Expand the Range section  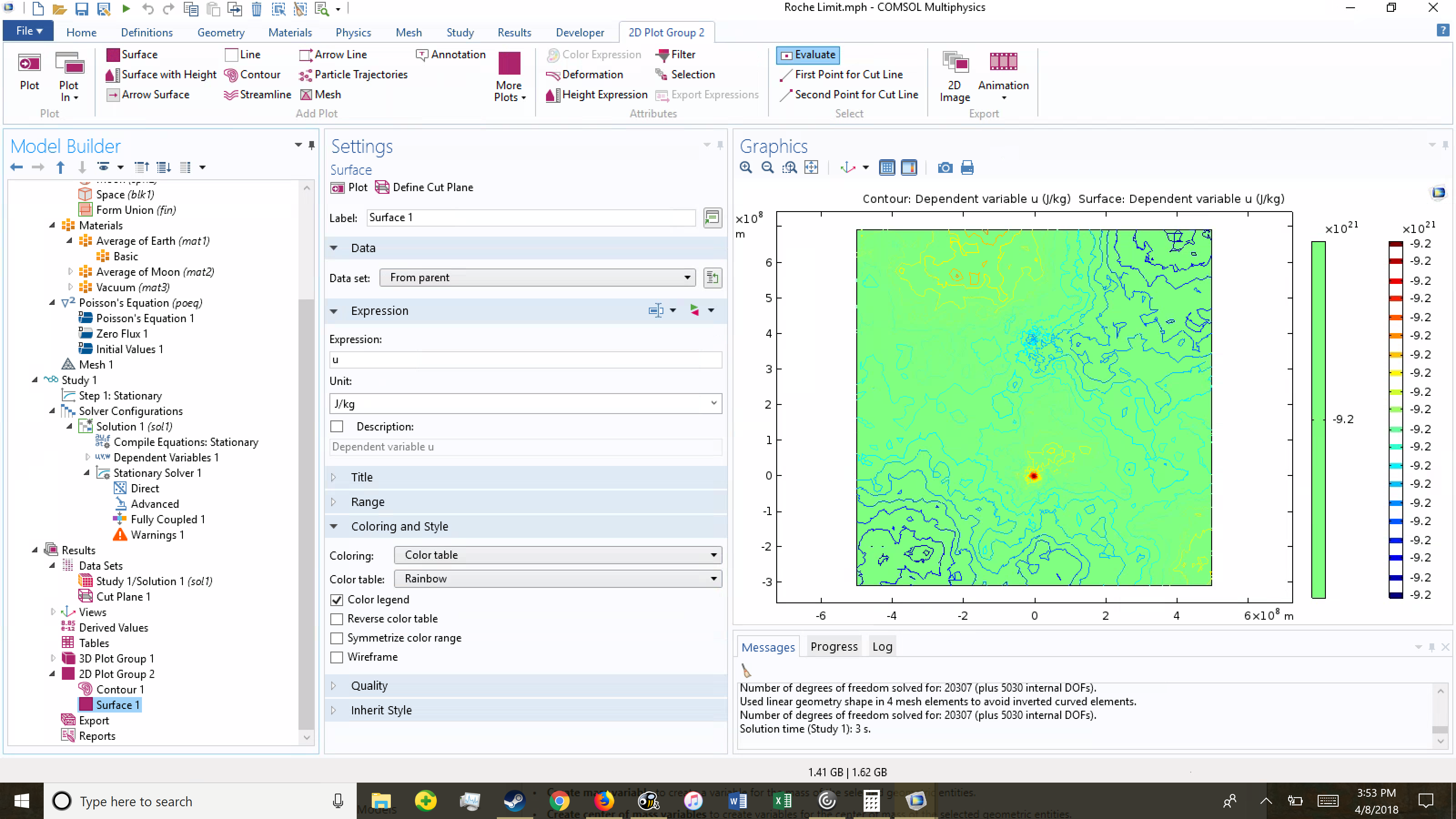367,502
